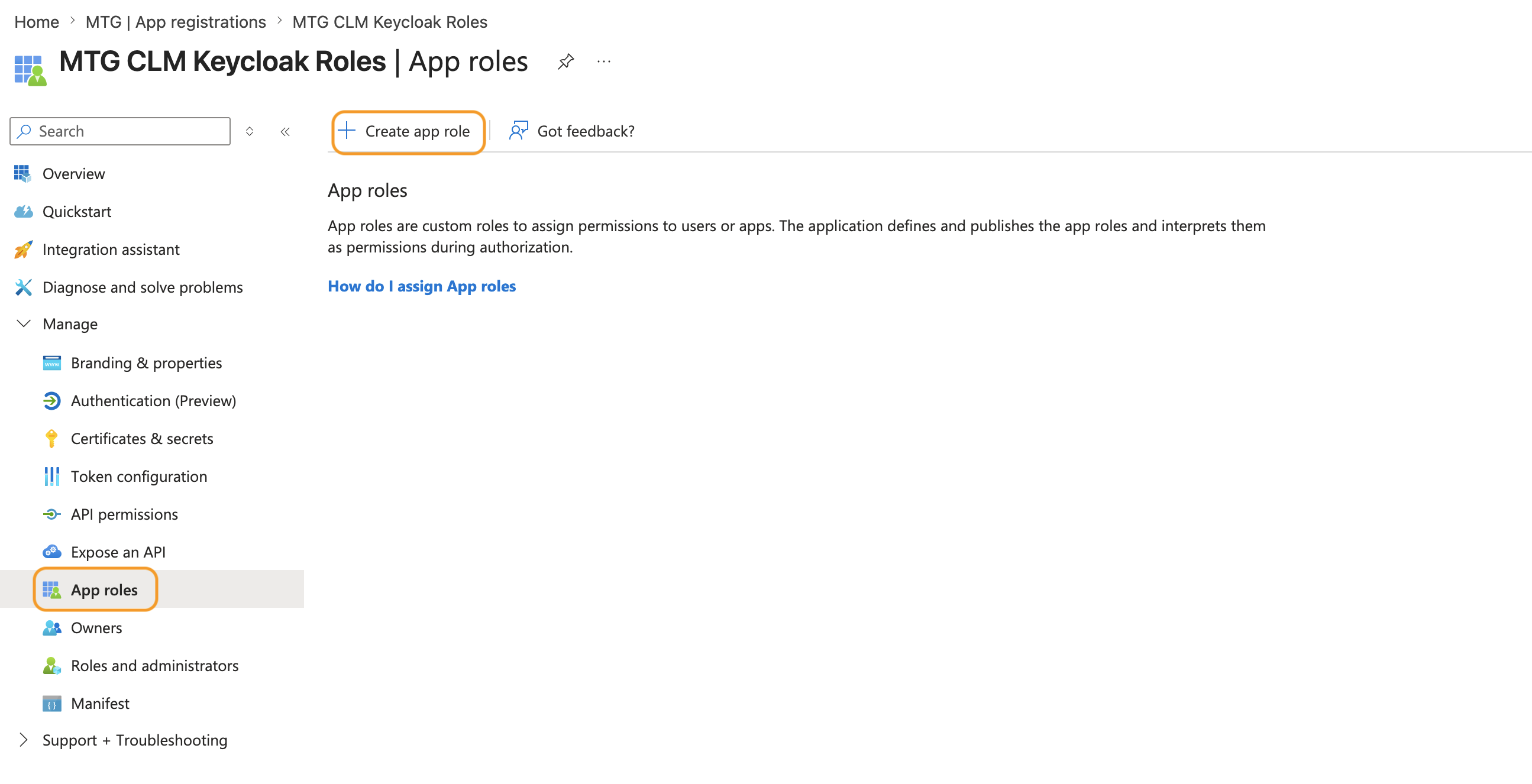Click the Support + Troubleshooting section label
The width and height of the screenshot is (1532, 784).
click(135, 741)
